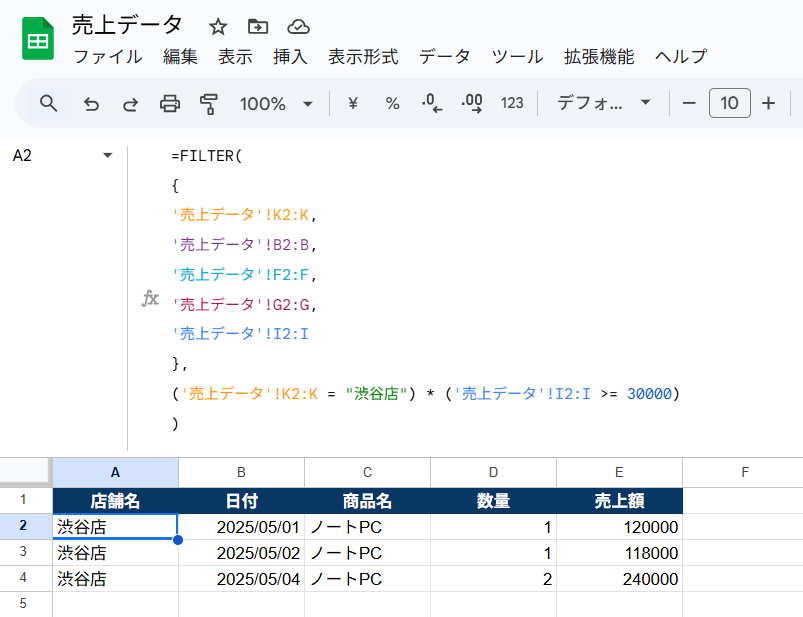Select row 1 header
Image resolution: width=803 pixels, height=617 pixels.
26,500
